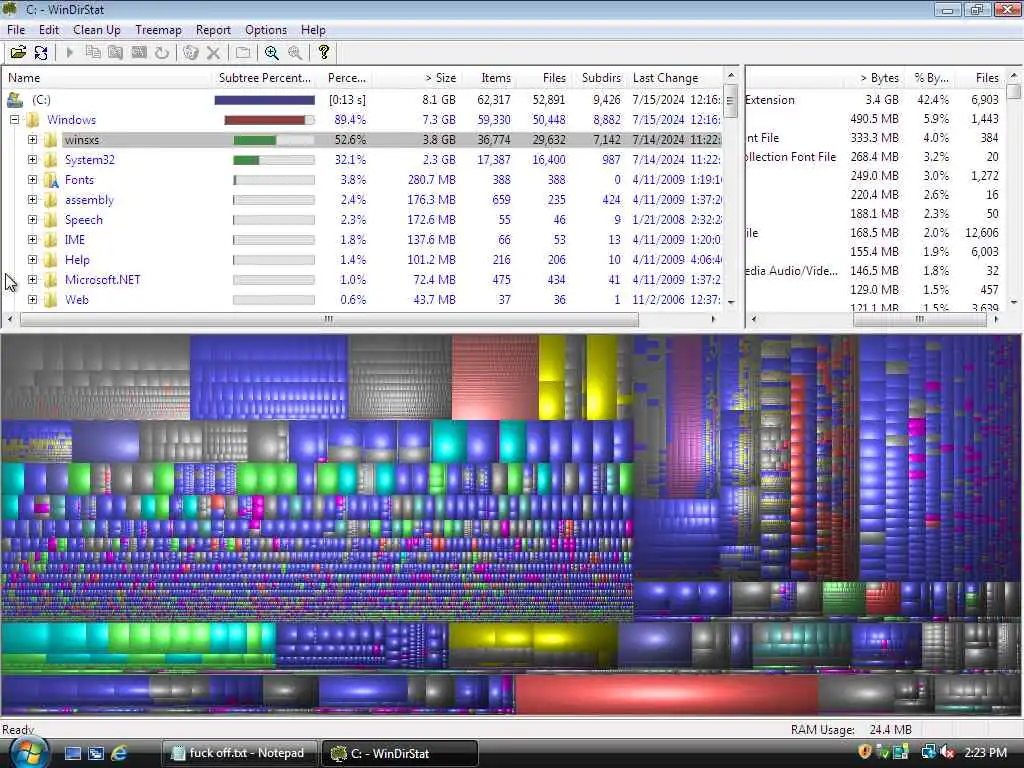Expand the IME folder node

pos(32,240)
